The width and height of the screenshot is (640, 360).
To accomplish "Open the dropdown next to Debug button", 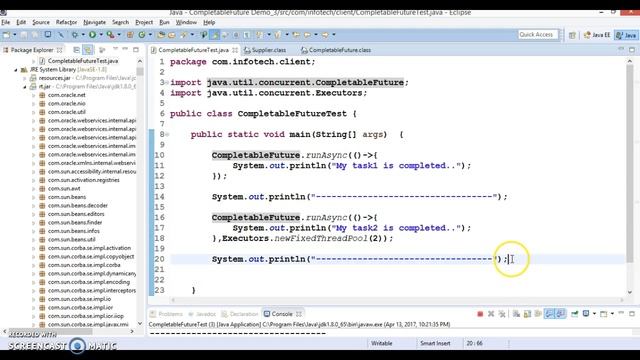I will coord(83,35).
